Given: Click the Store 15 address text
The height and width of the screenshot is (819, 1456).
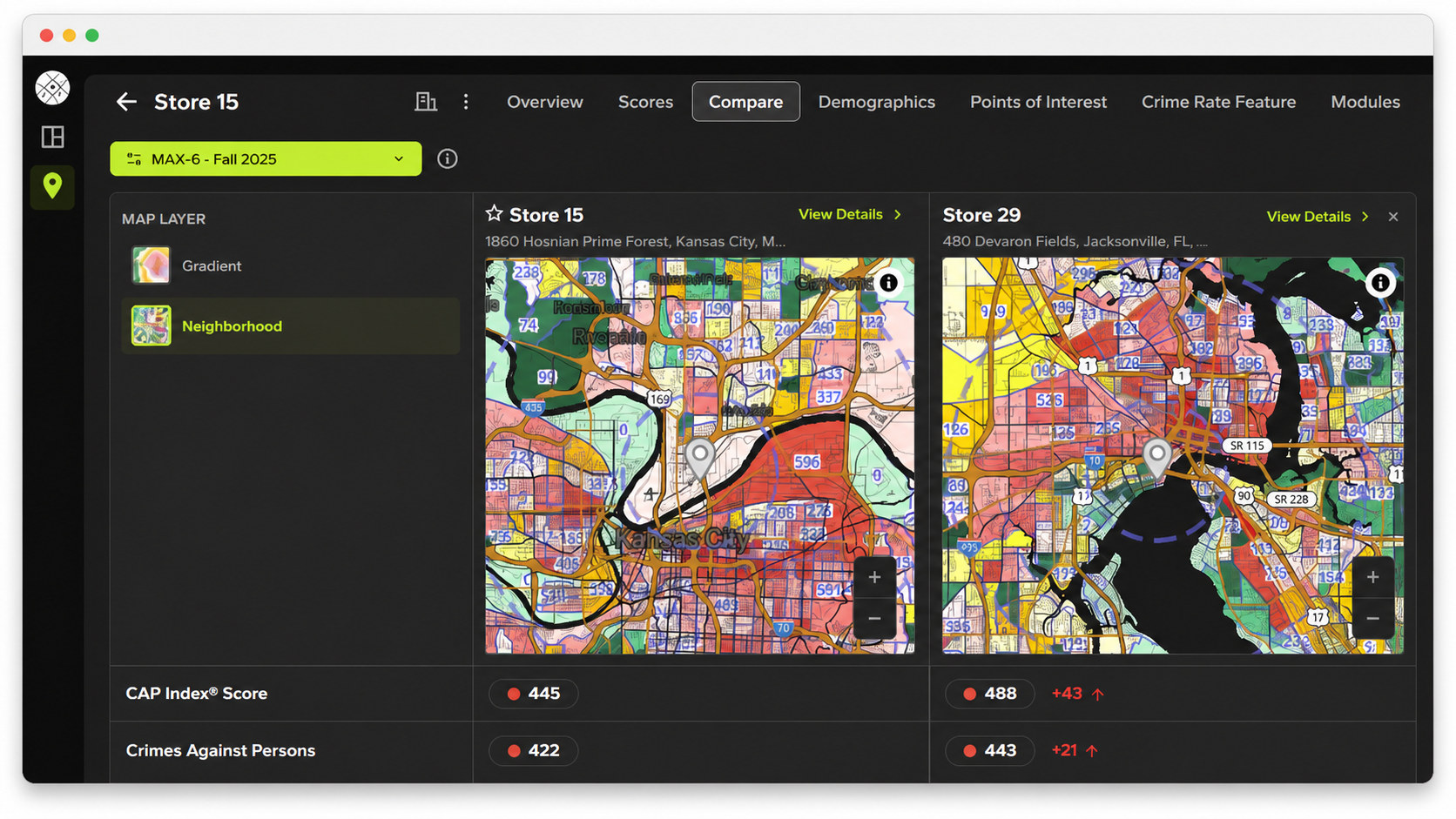Looking at the screenshot, I should [x=635, y=241].
